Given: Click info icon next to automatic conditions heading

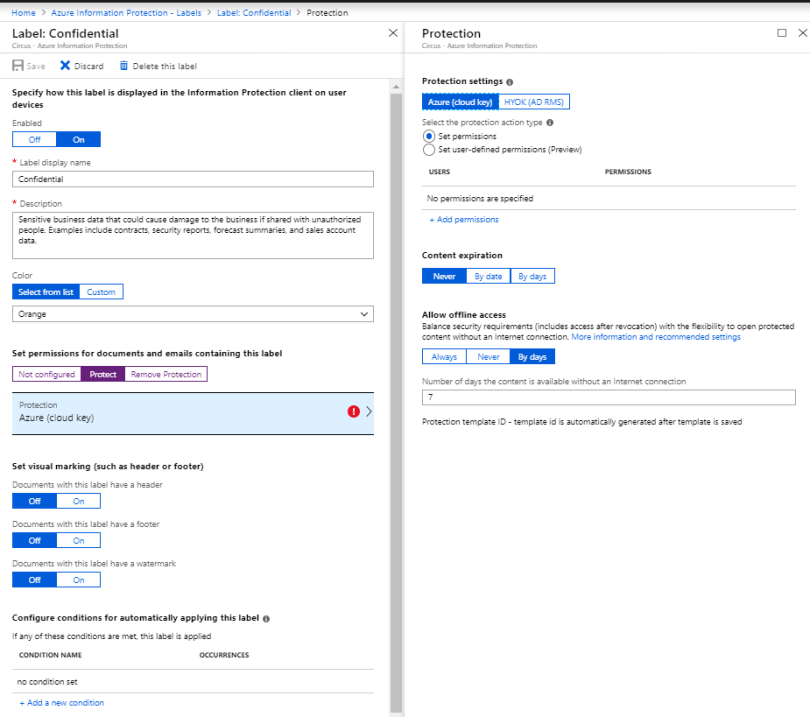Looking at the screenshot, I should coord(266,619).
